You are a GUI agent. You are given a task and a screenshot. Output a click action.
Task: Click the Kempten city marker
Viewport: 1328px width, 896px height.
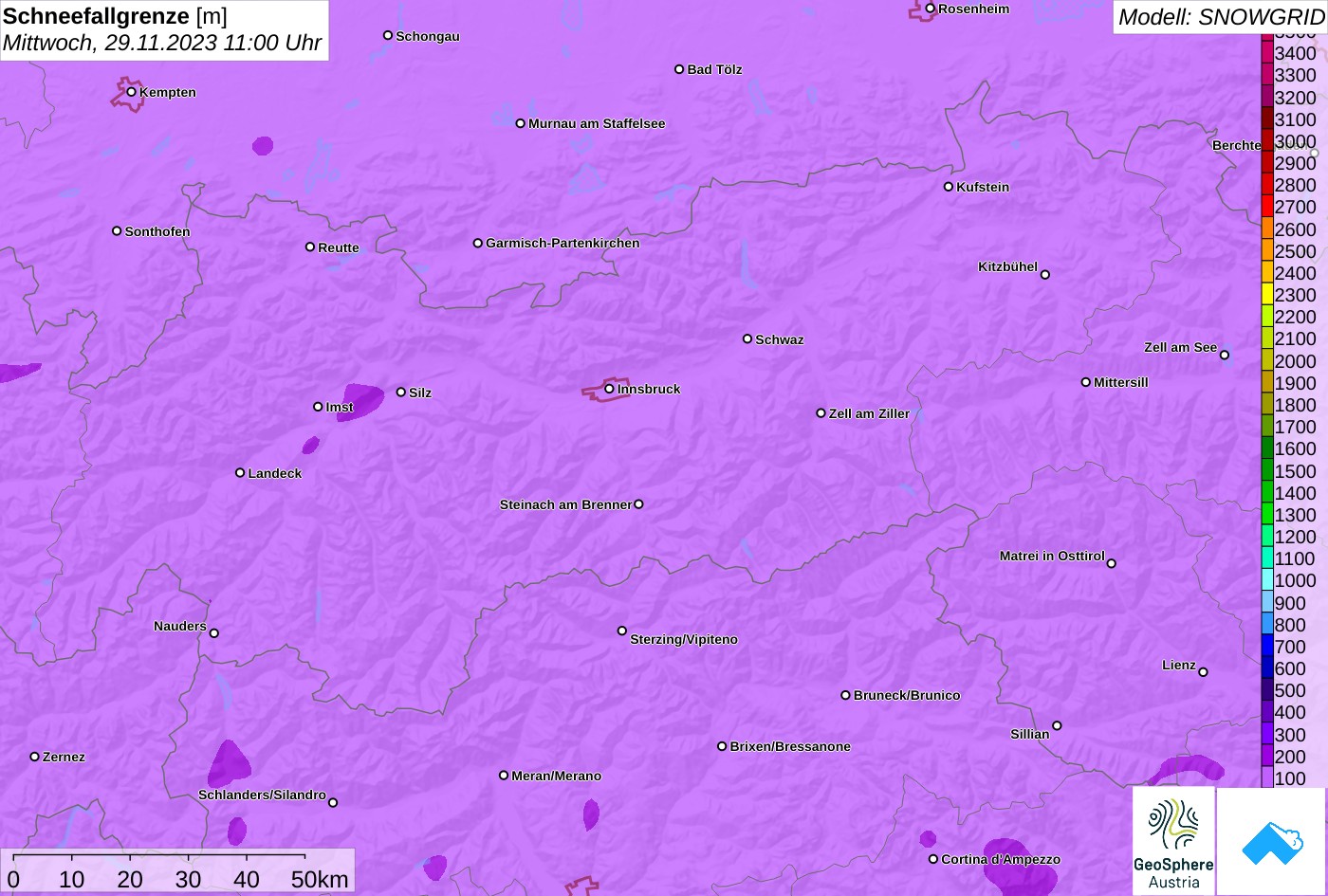[131, 92]
